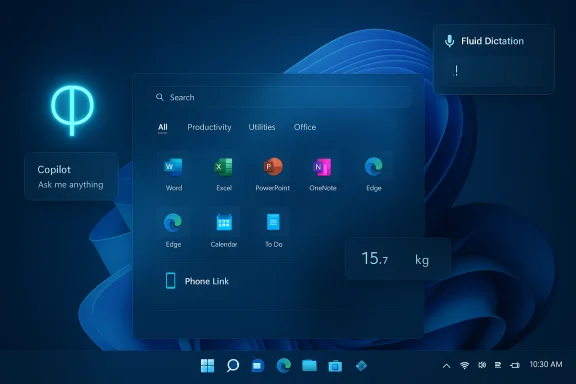The height and width of the screenshot is (384, 576).
Task: Click the kg unit label
Action: [x=422, y=260]
